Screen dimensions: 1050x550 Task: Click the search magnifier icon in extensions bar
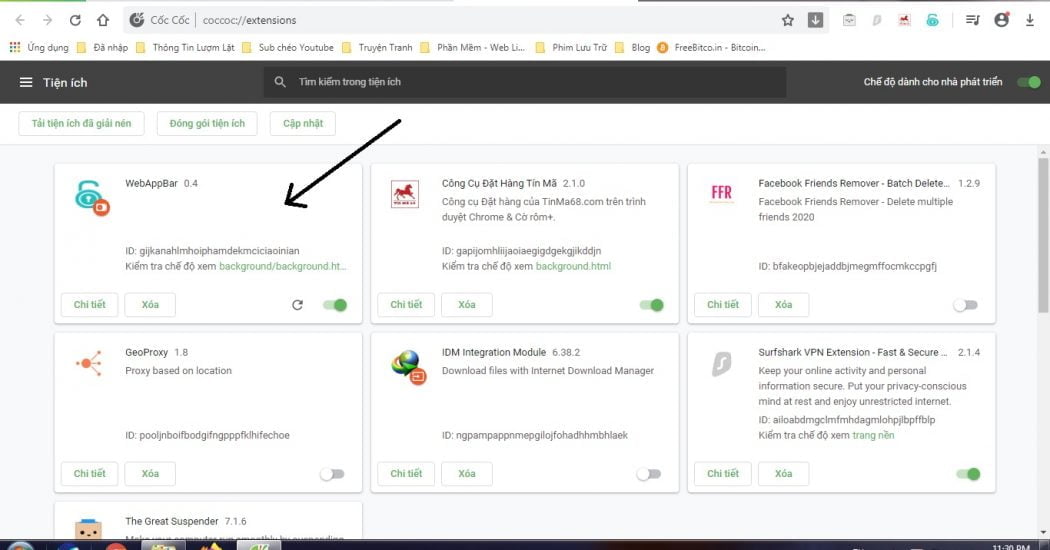pyautogui.click(x=280, y=82)
